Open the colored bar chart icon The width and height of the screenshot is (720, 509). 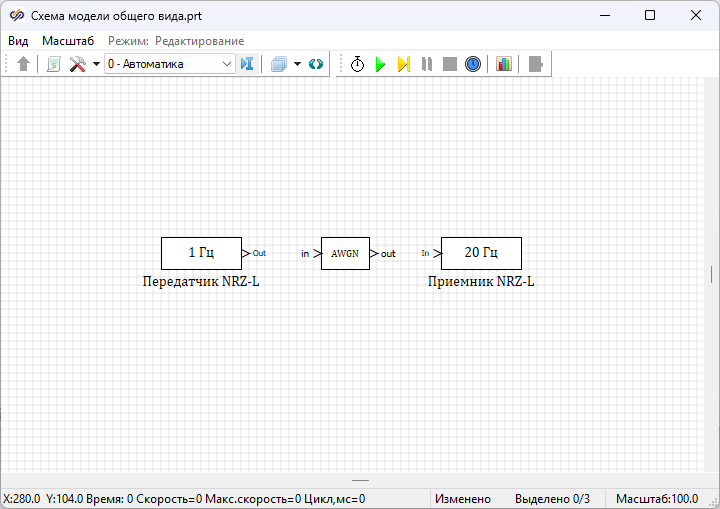click(x=504, y=64)
